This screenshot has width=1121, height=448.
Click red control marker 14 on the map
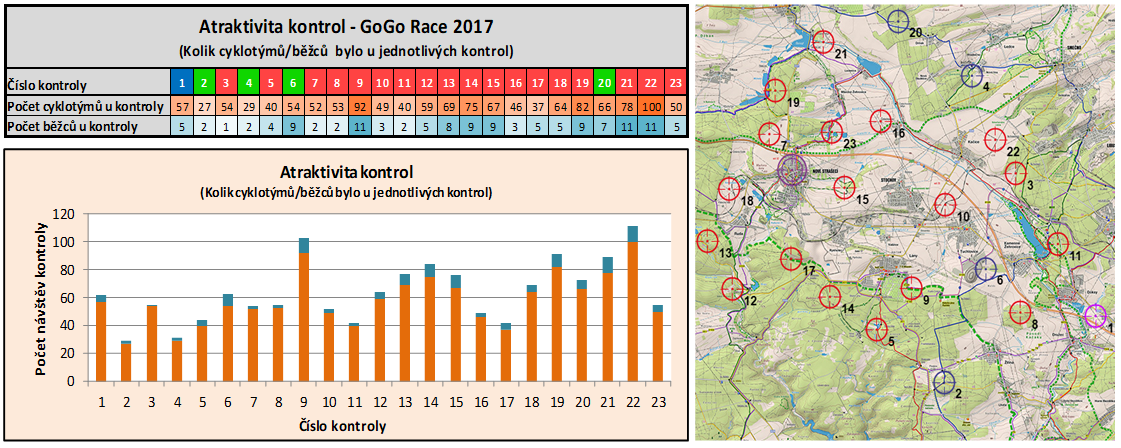830,296
